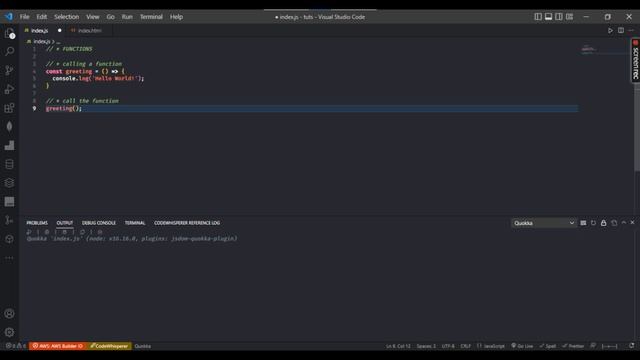Toggle the primary side bar layout icon

(x=538, y=17)
